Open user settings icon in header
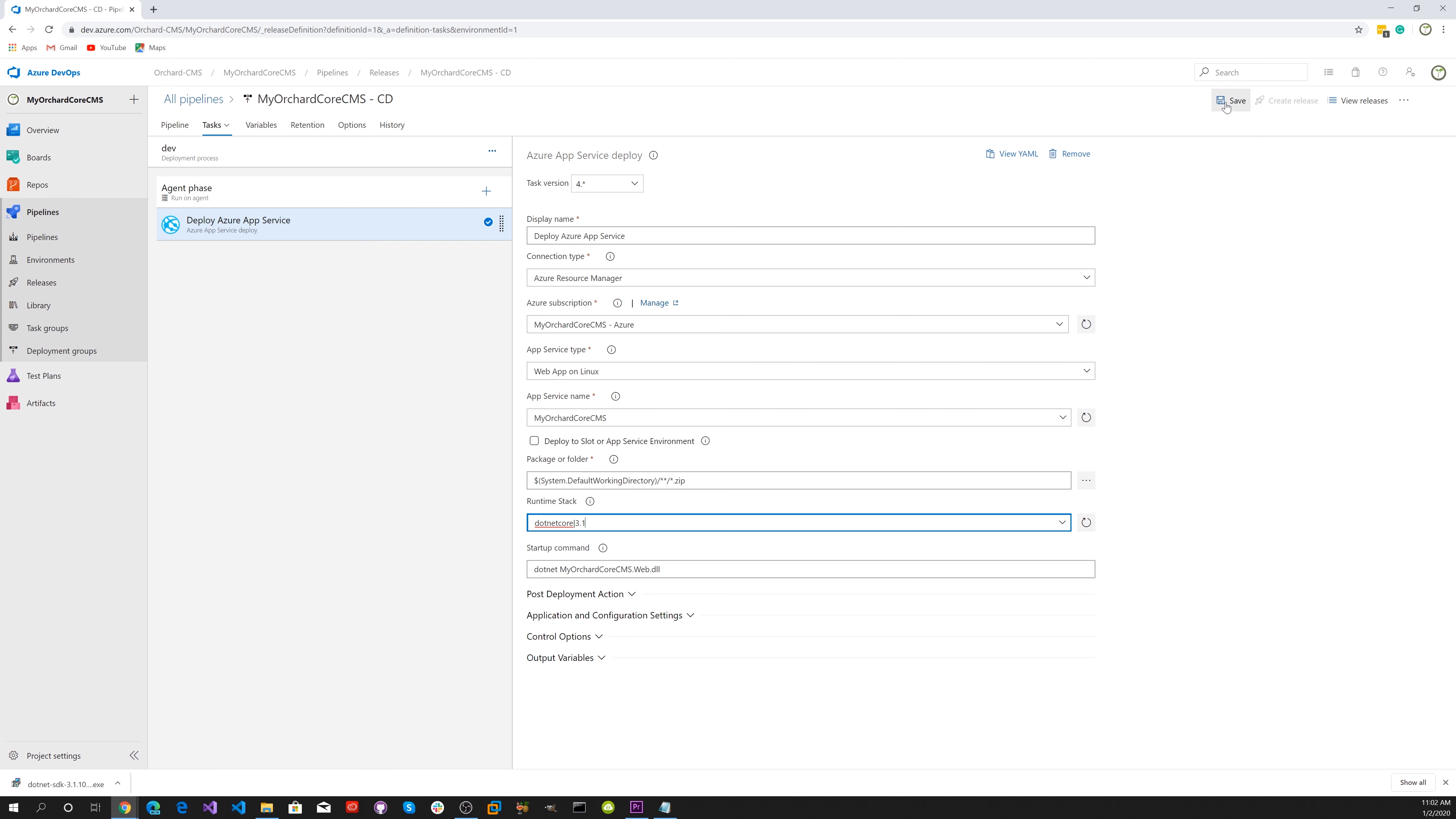1456x819 pixels. tap(1410, 72)
